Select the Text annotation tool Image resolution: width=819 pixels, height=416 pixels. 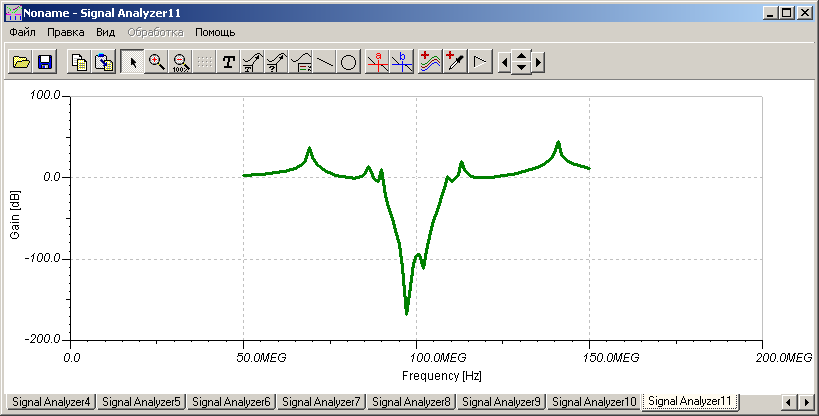(229, 62)
